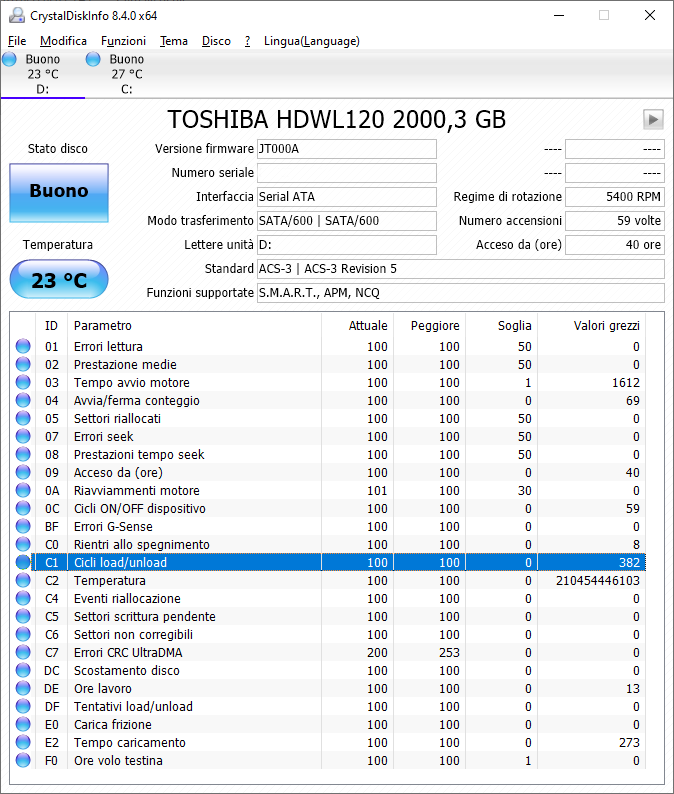Click the CrystalDiskInfo app icon in title bar

click(16, 15)
